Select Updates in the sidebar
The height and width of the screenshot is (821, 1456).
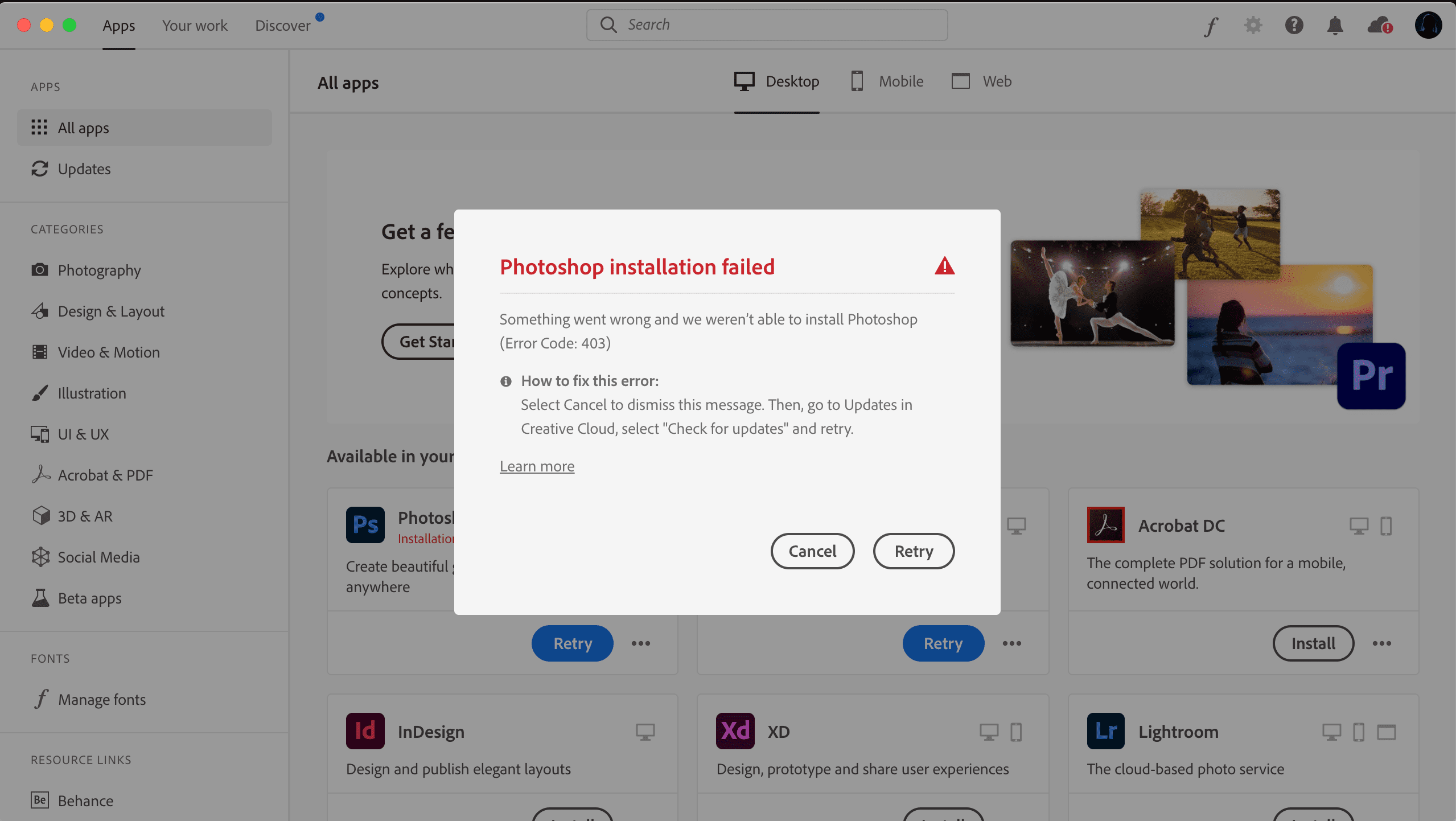84,169
